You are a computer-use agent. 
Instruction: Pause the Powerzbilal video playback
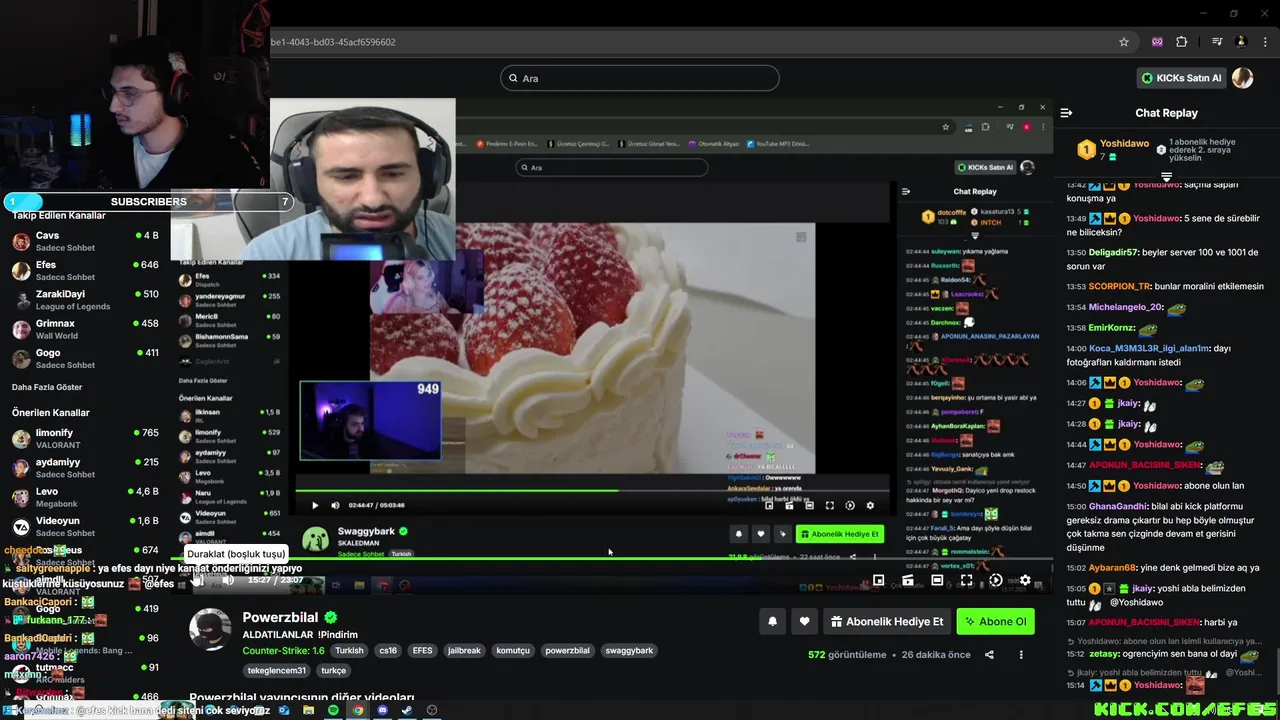(198, 580)
